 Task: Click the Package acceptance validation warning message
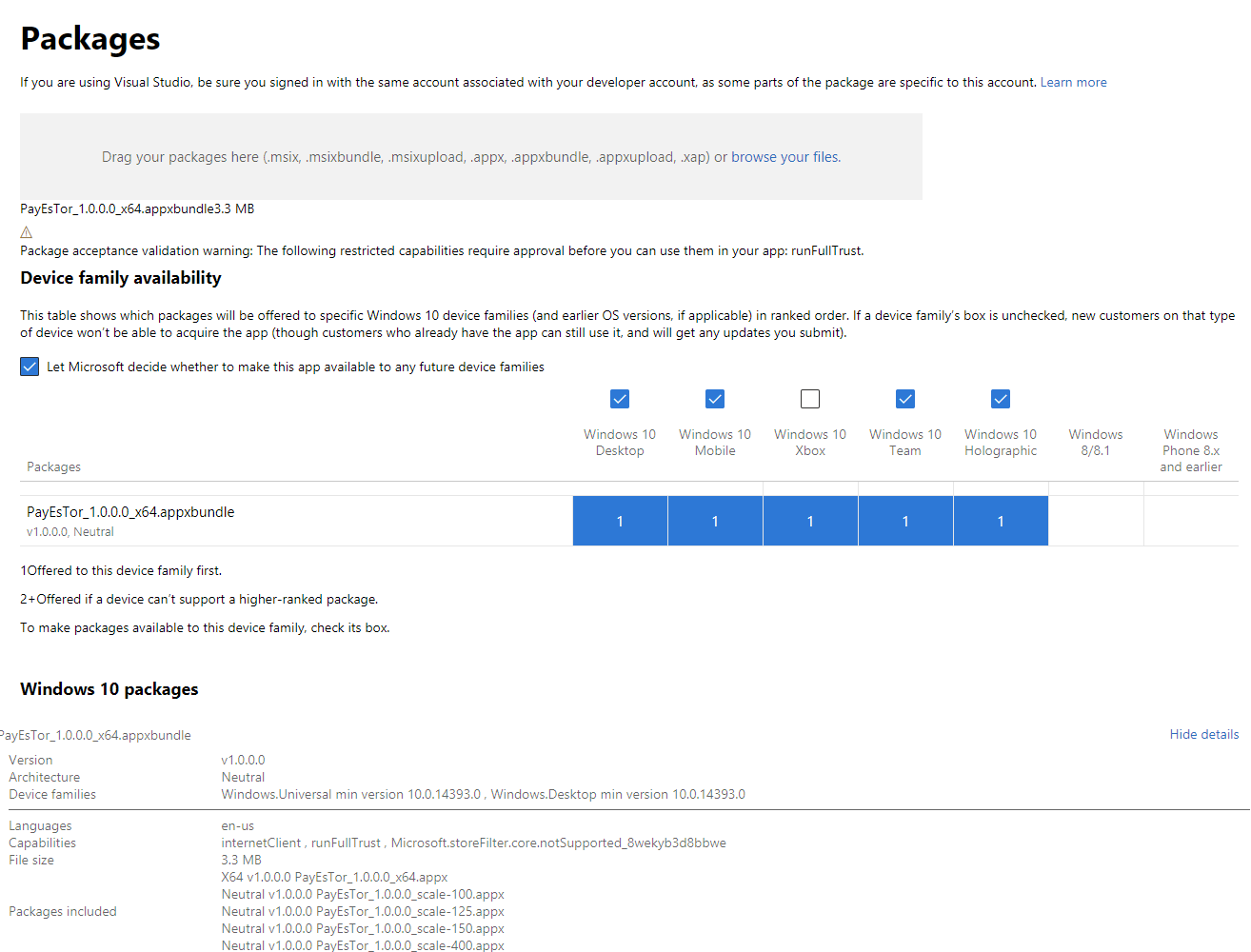click(x=442, y=251)
